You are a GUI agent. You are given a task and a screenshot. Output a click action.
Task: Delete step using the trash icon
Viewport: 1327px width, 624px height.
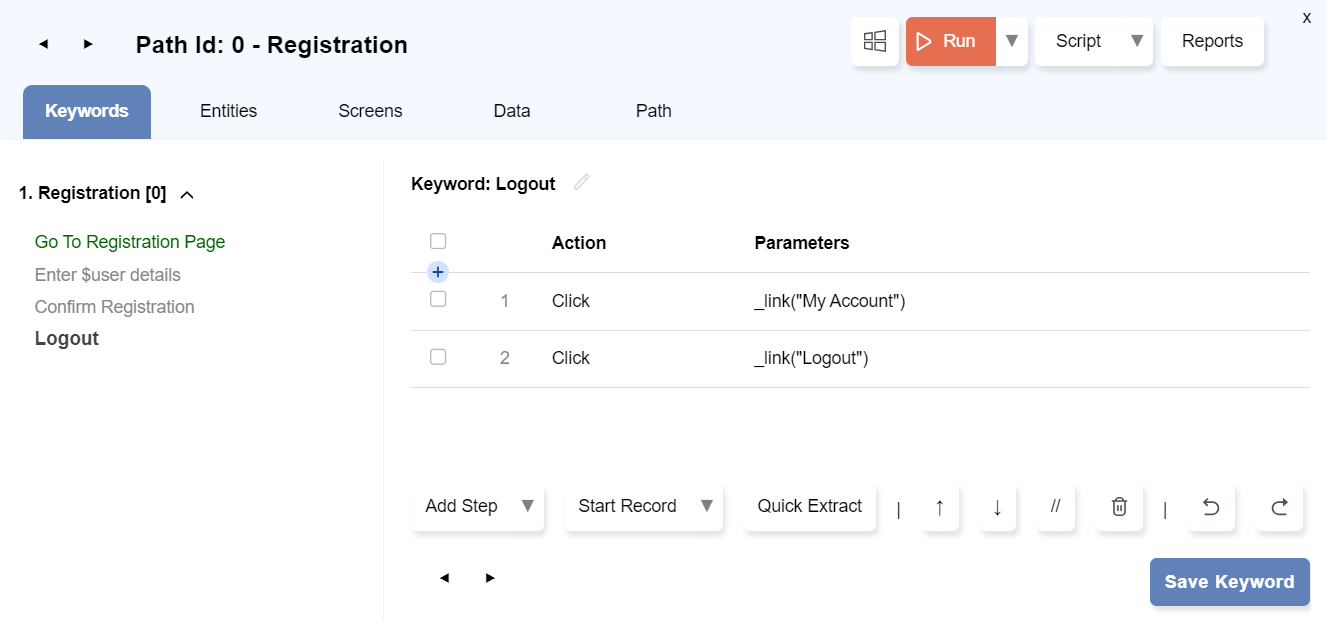coord(1119,507)
